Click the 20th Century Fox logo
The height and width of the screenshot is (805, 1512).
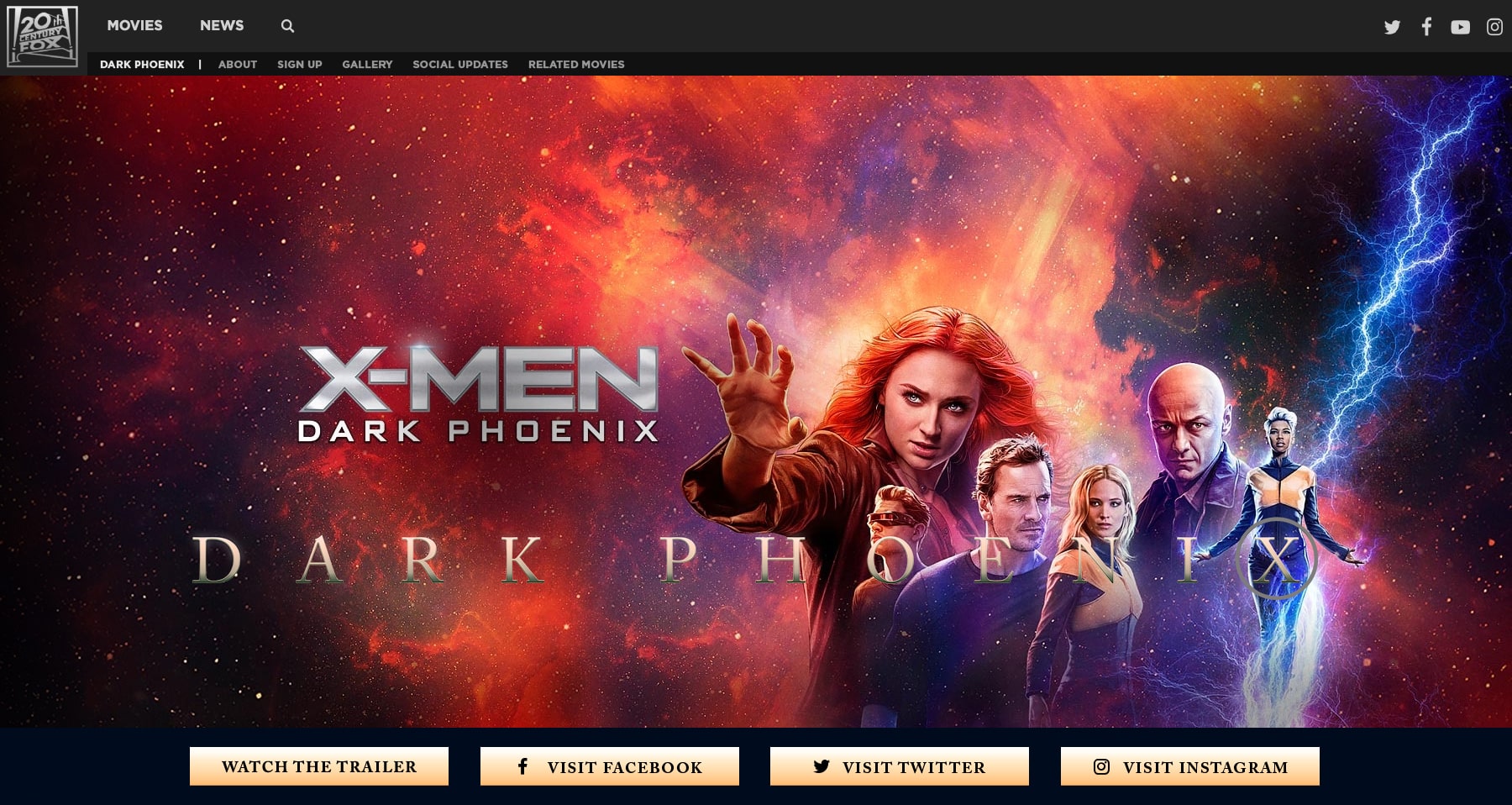[42, 35]
